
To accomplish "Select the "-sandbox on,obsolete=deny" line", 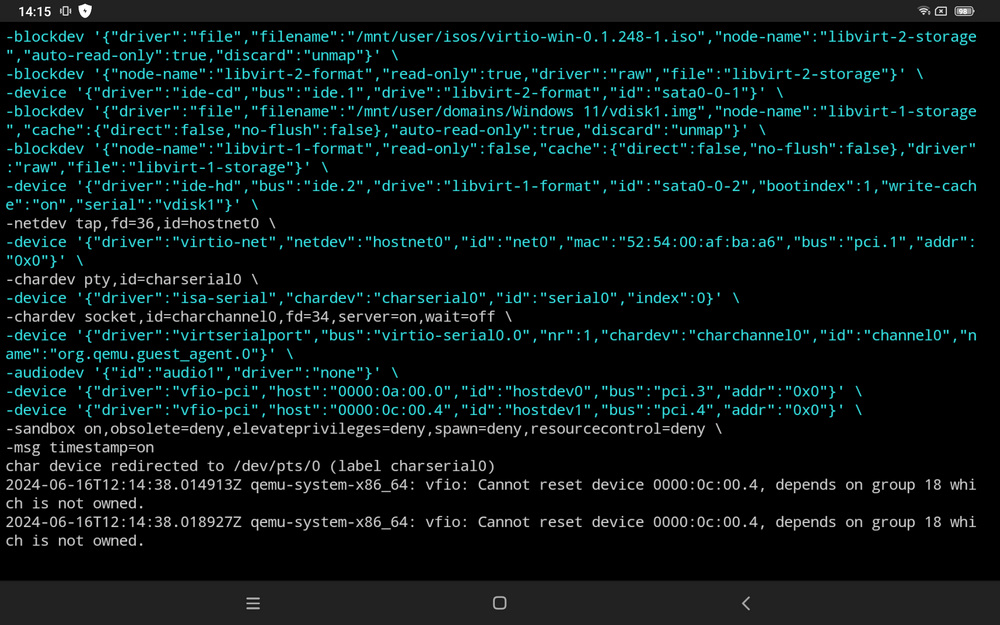I will point(364,429).
